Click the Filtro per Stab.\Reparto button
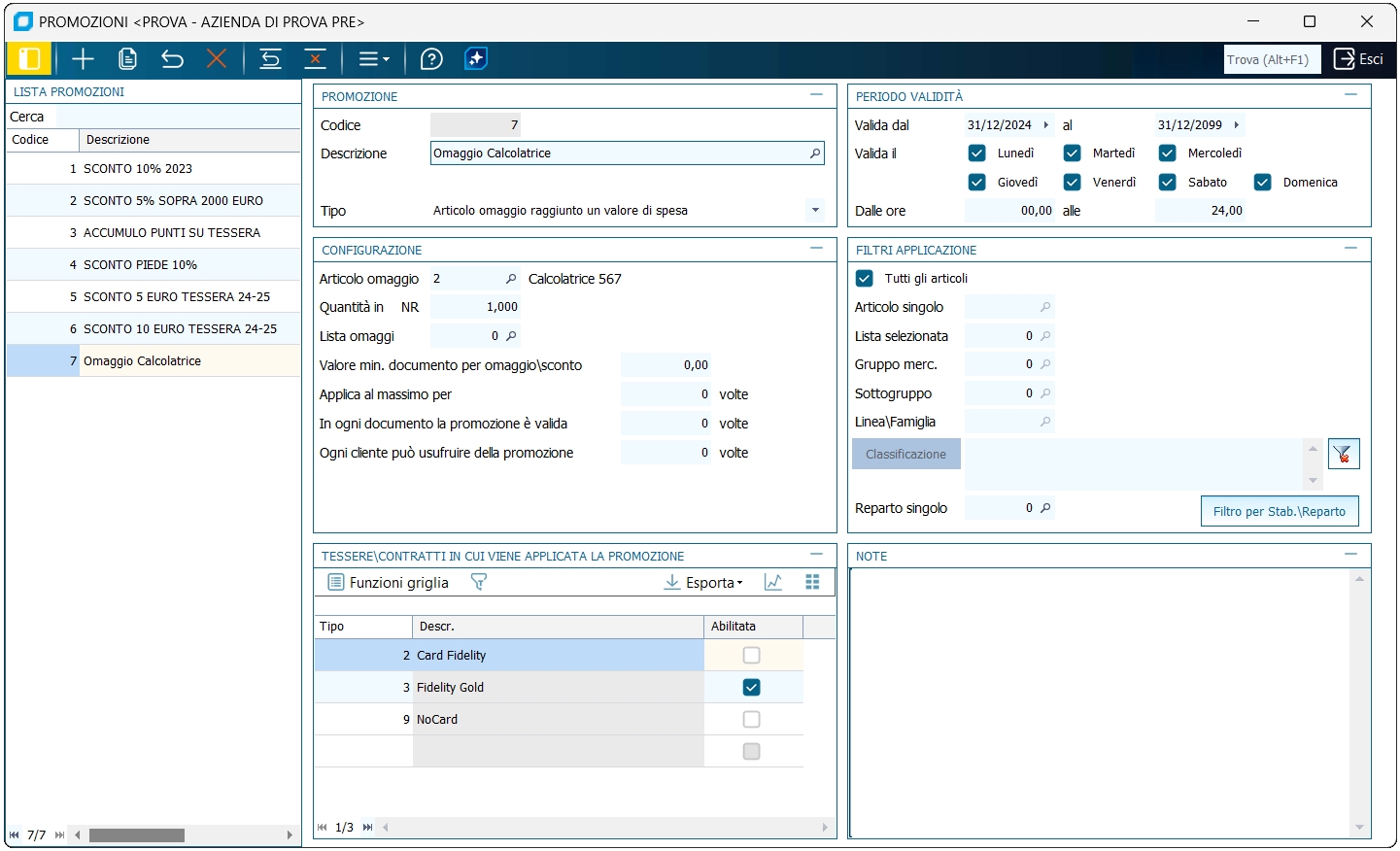The image size is (1400, 851). 1279,511
